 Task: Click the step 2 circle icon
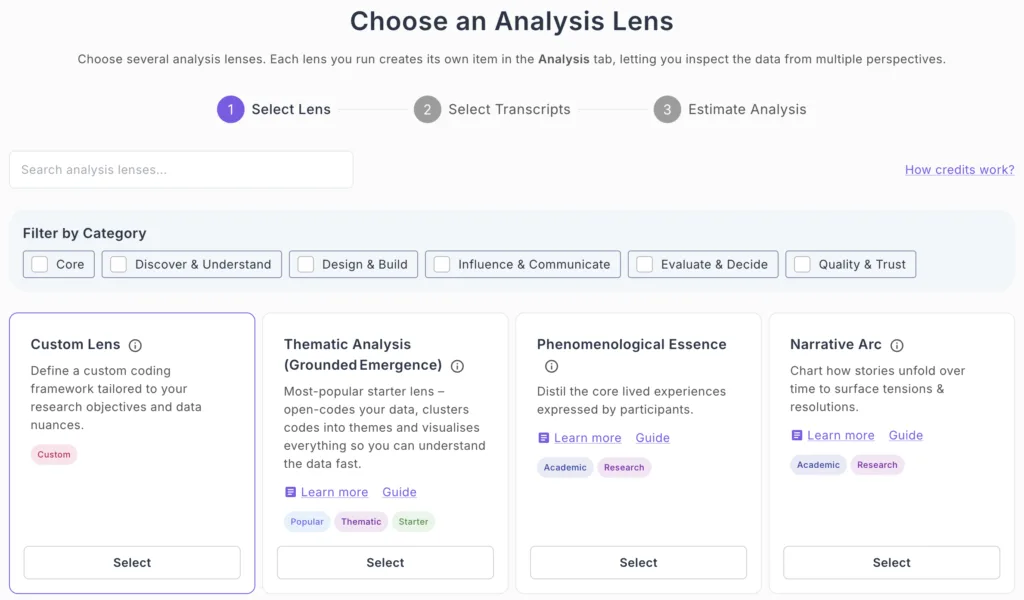point(427,109)
